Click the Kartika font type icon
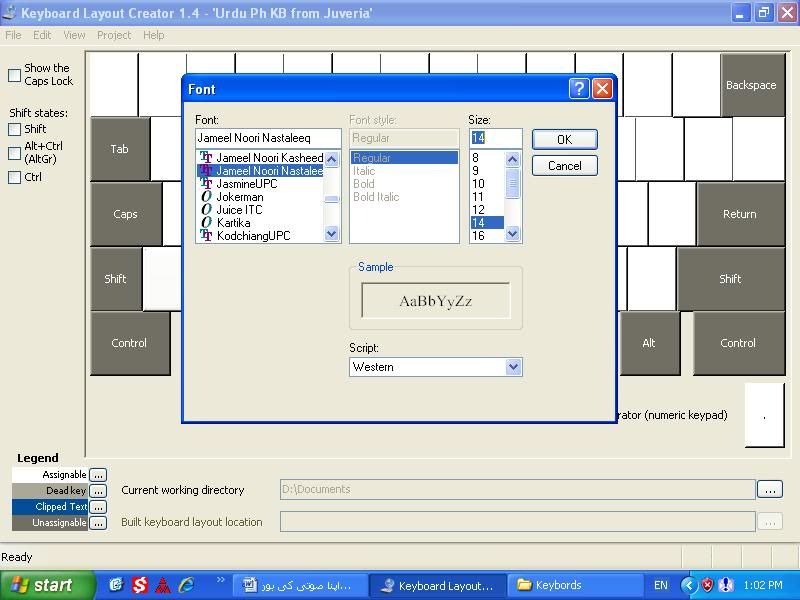The image size is (800, 600). pos(206,222)
